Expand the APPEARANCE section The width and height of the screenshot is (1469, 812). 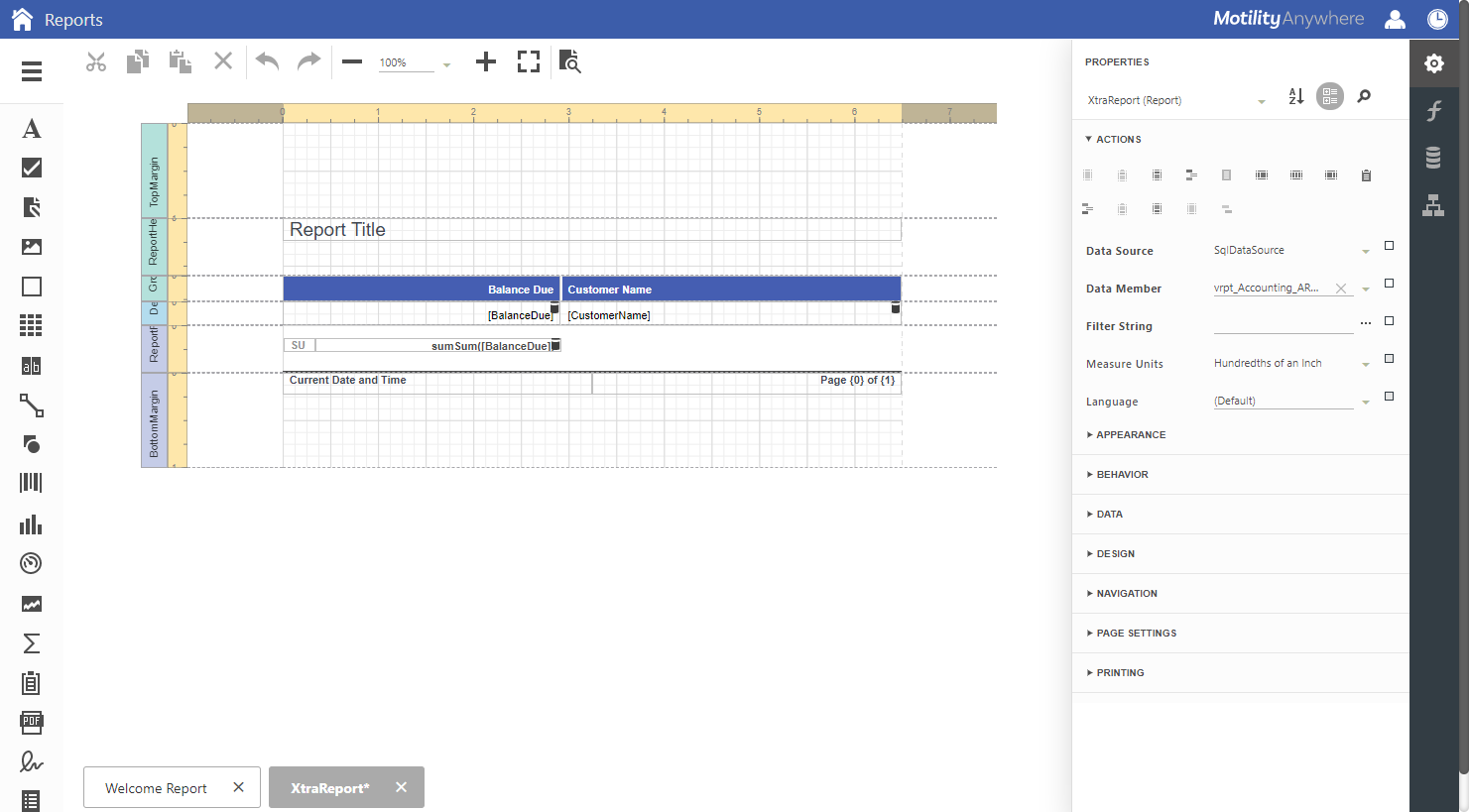pyautogui.click(x=1126, y=435)
